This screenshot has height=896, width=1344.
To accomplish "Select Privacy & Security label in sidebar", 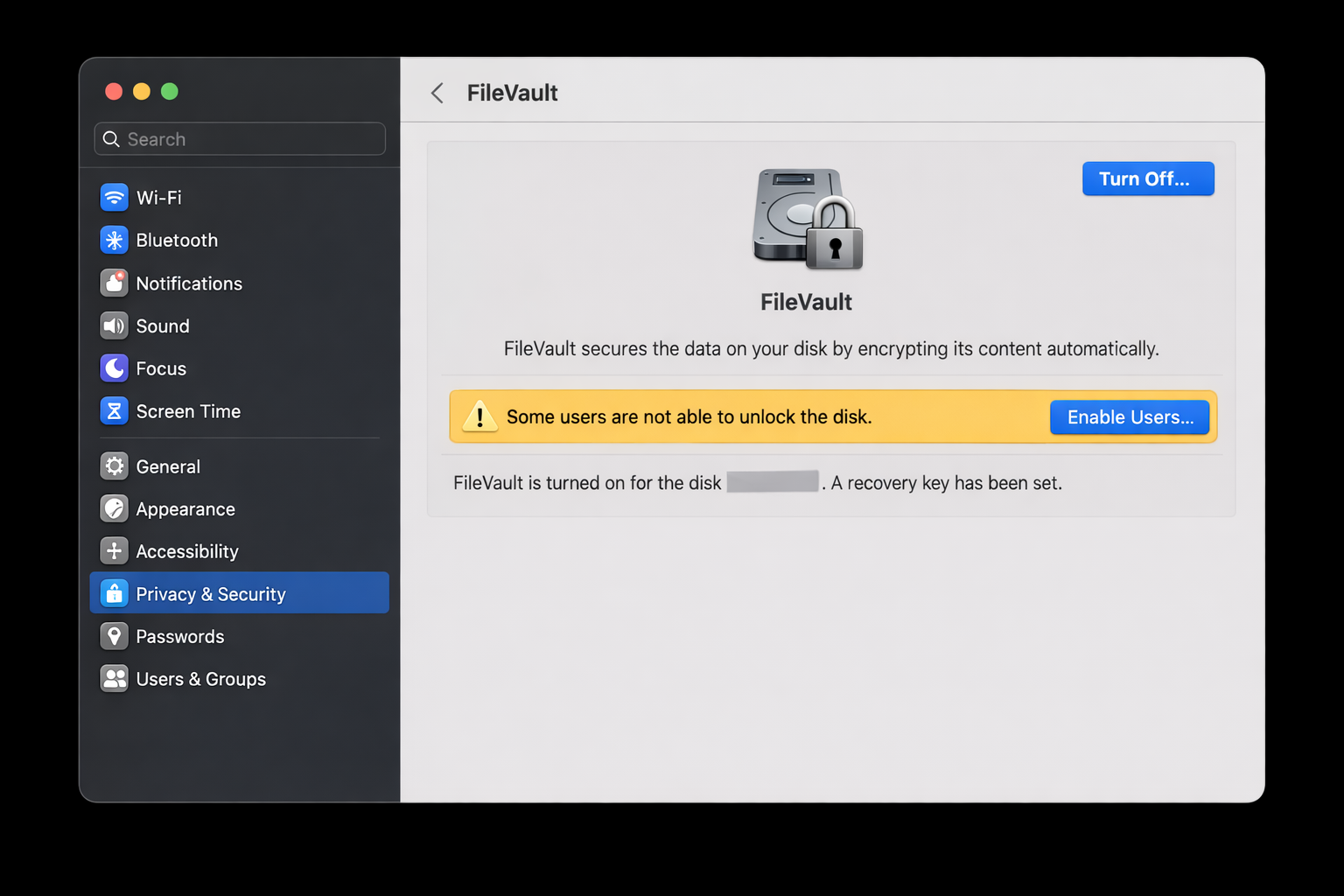I will click(x=211, y=594).
